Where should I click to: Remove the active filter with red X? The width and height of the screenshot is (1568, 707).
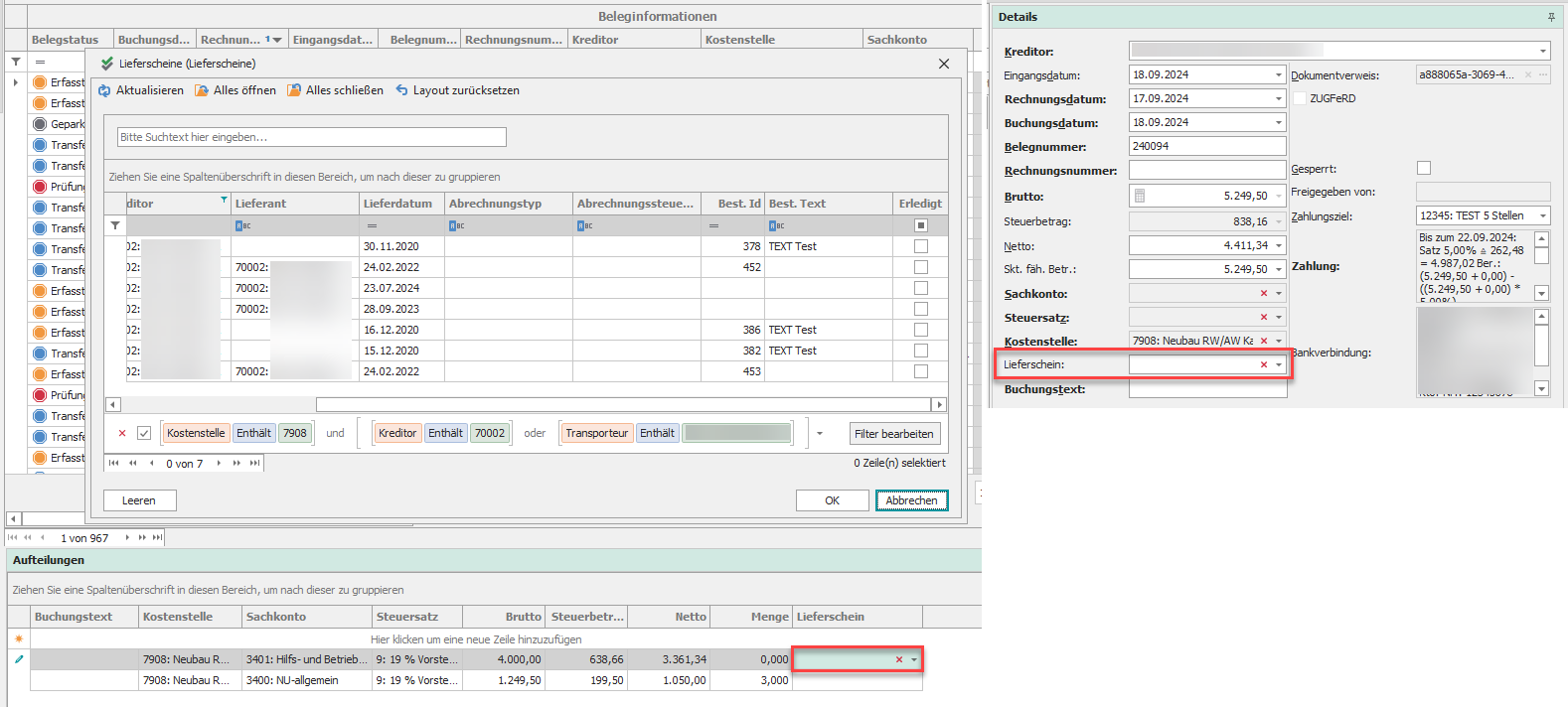(x=122, y=433)
